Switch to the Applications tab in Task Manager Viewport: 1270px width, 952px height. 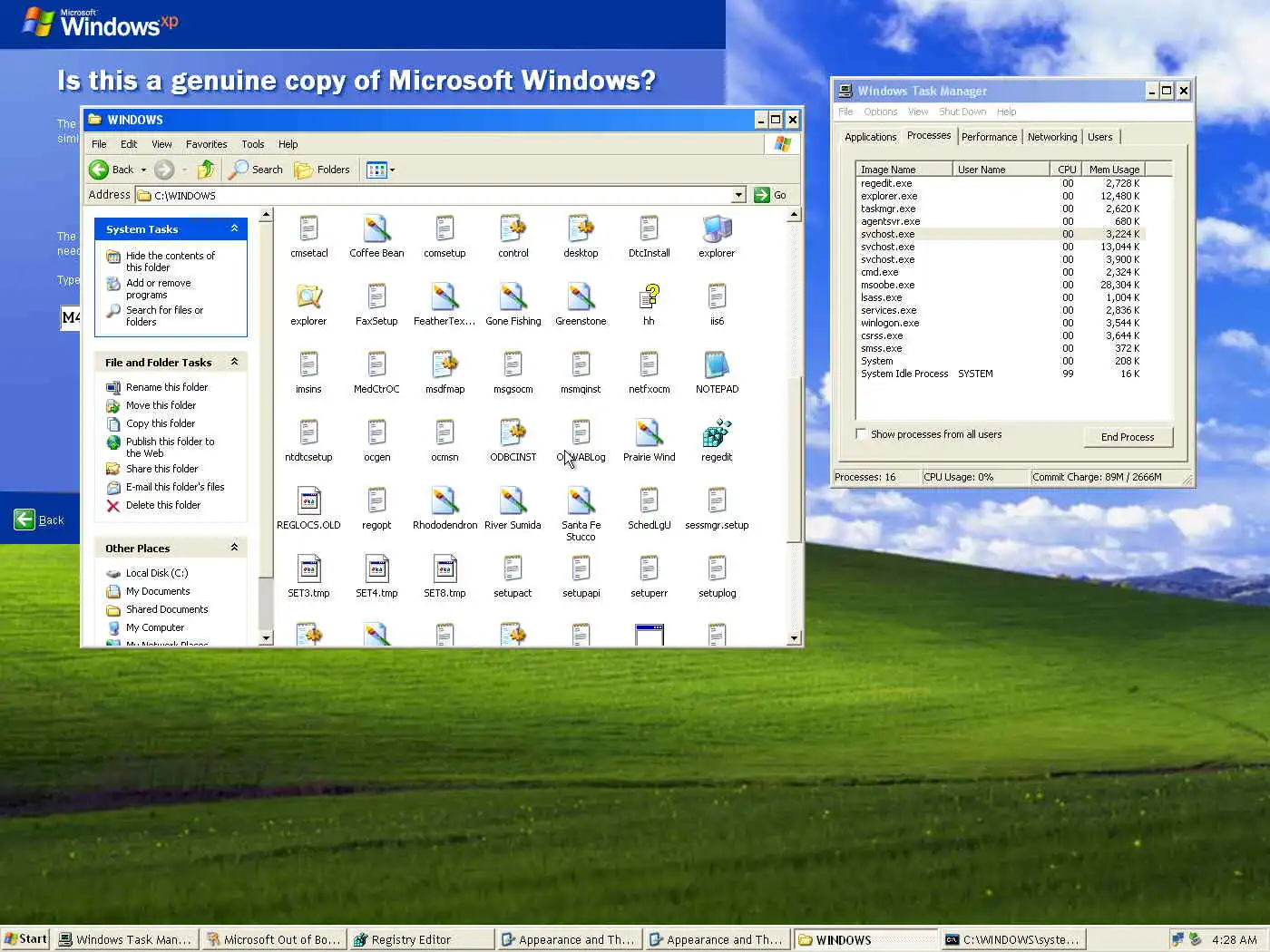870,137
